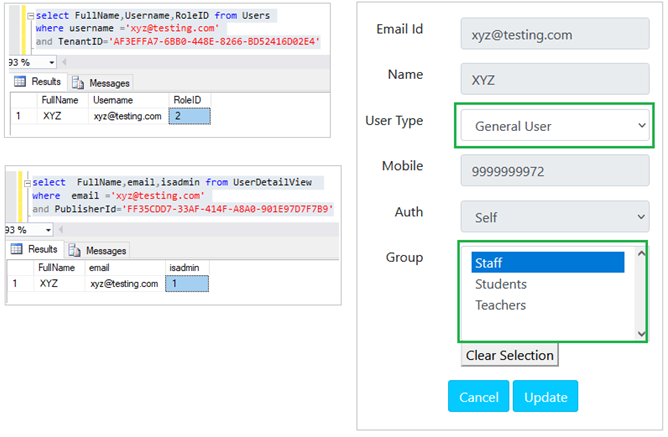Switch to the upper Messages tab
Screen dimensions: 668x437
pyautogui.click(x=101, y=83)
